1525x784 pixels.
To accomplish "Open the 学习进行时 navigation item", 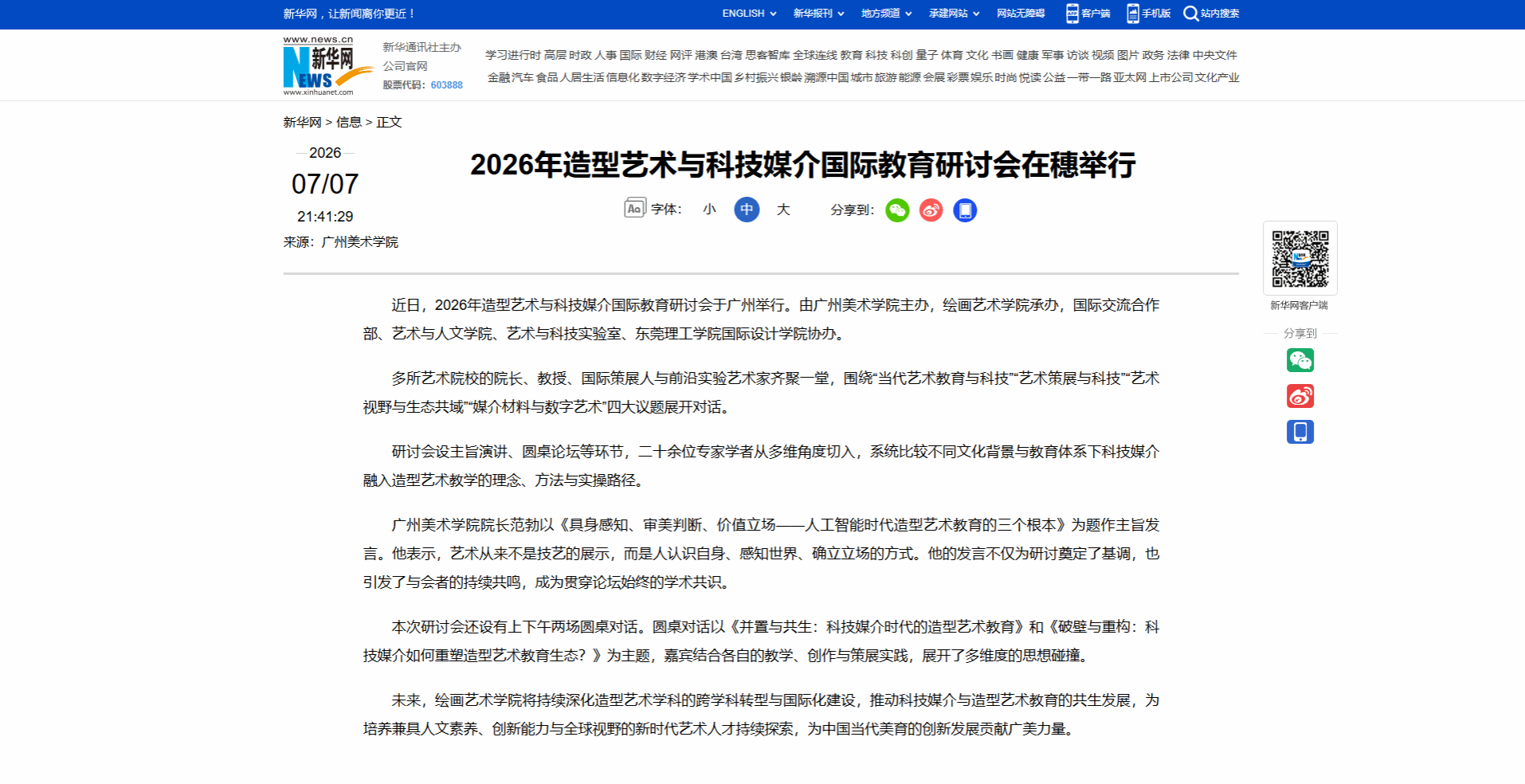I will [x=513, y=55].
